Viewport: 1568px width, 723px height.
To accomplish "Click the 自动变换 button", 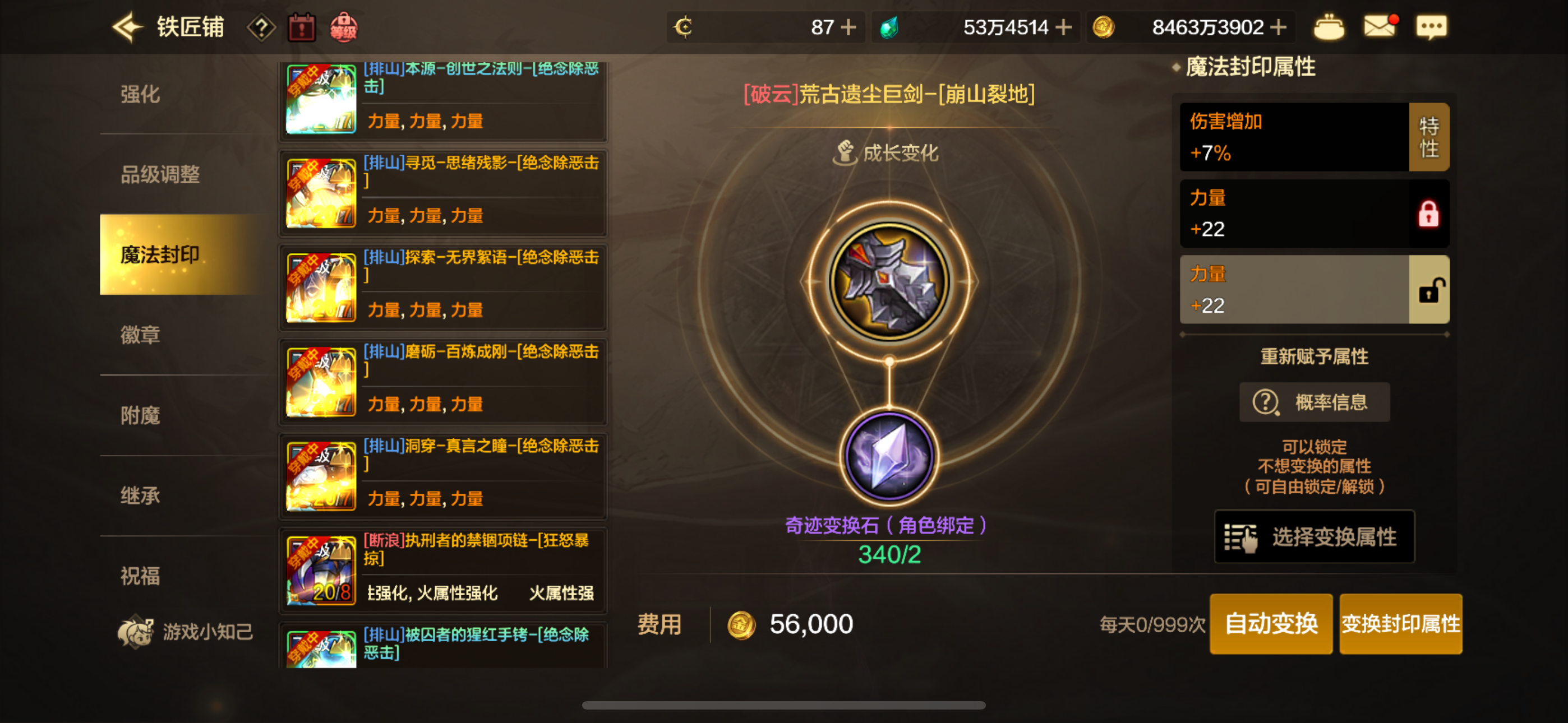I will 1271,624.
